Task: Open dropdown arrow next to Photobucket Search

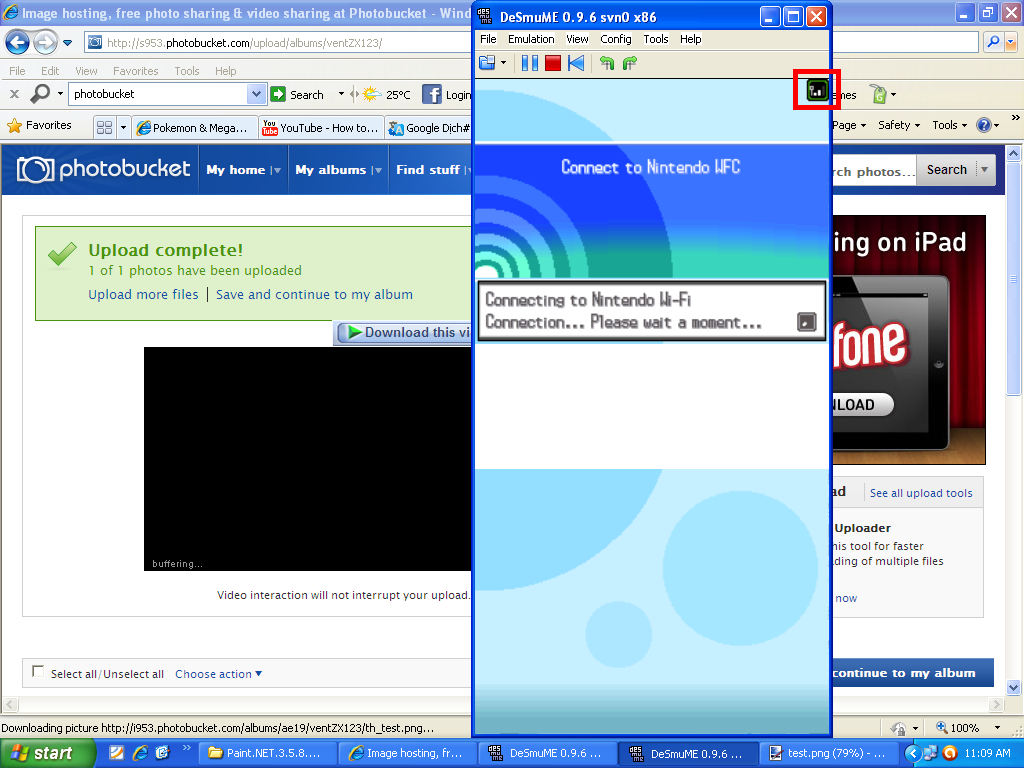Action: coord(985,170)
